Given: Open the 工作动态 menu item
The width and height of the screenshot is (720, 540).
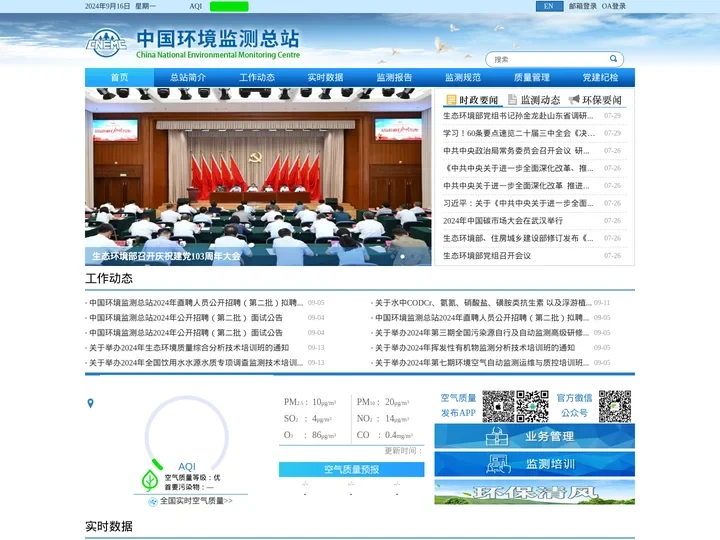Looking at the screenshot, I should pyautogui.click(x=257, y=77).
